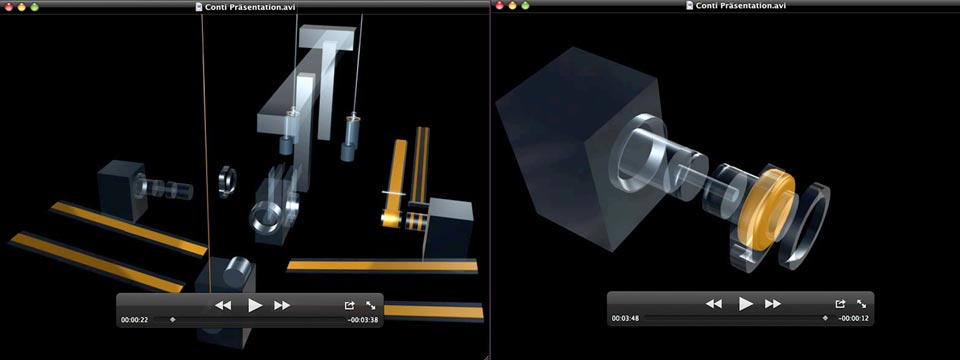Toggle the remaining time display showing -00:00:12
The image size is (960, 360).
(854, 318)
